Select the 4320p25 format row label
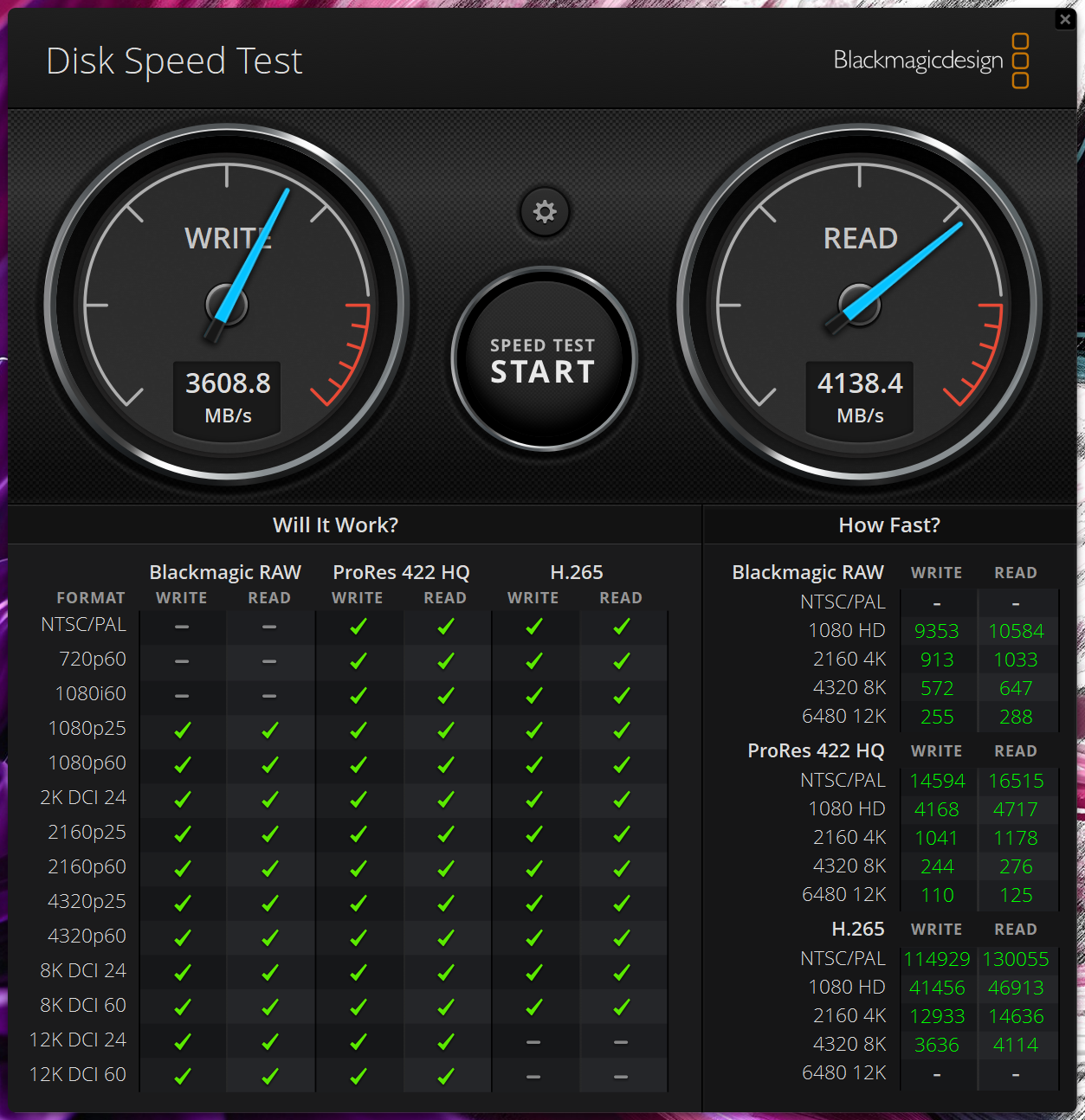This screenshot has height=1120, width=1085. pyautogui.click(x=87, y=901)
